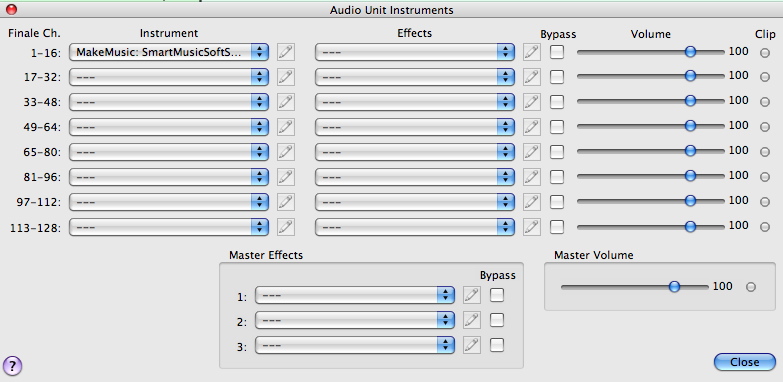Click the clip indicator for channels 113-128
Image resolution: width=783 pixels, height=382 pixels.
(765, 227)
